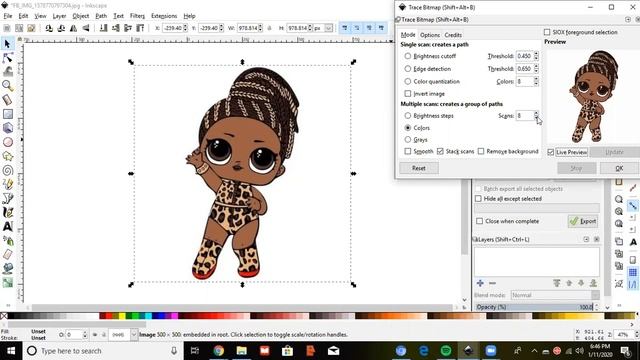Enable SIOX foreground selection
Image resolution: width=640 pixels, height=360 pixels.
click(547, 32)
